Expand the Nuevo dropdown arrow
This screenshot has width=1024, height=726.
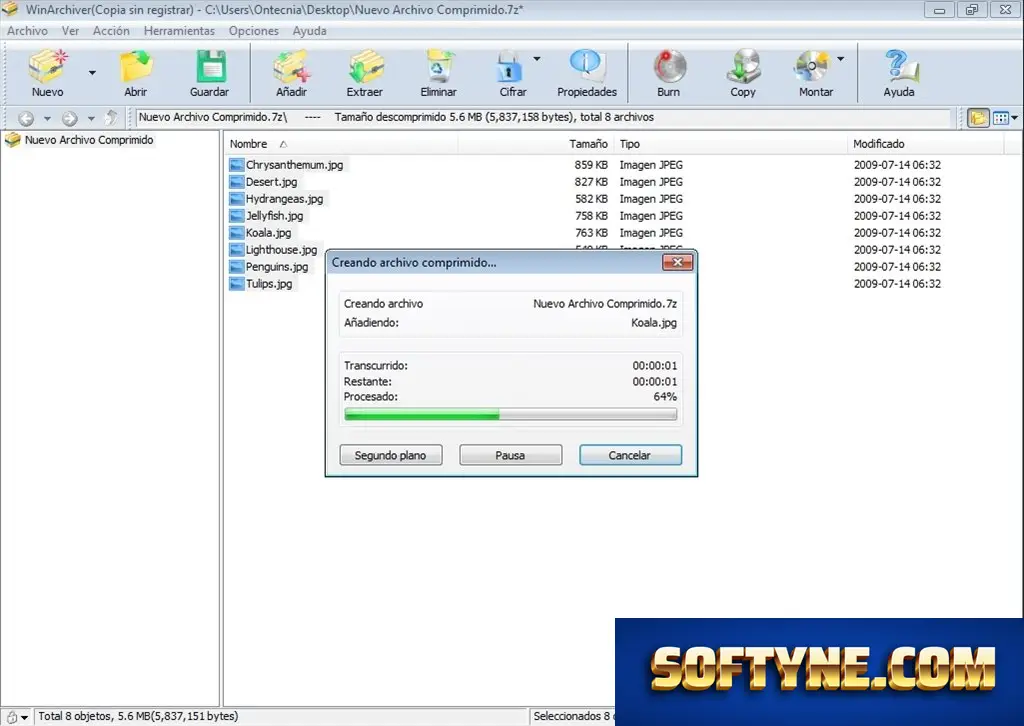click(92, 72)
